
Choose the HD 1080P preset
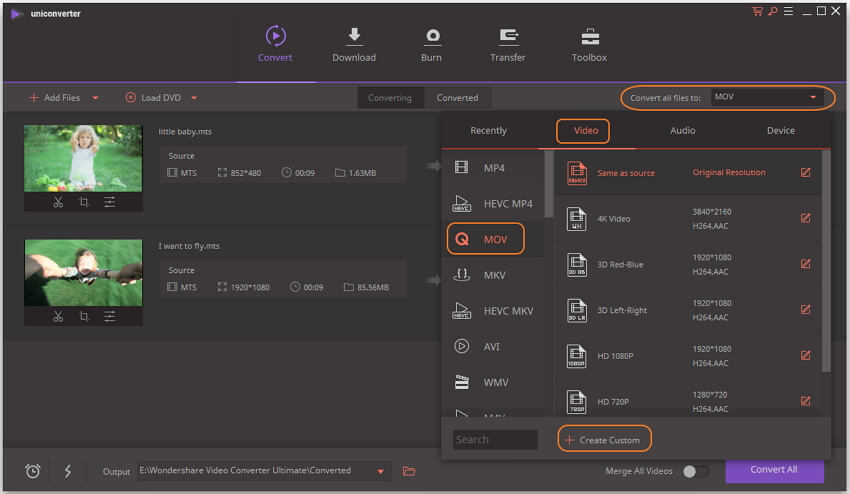[688, 356]
